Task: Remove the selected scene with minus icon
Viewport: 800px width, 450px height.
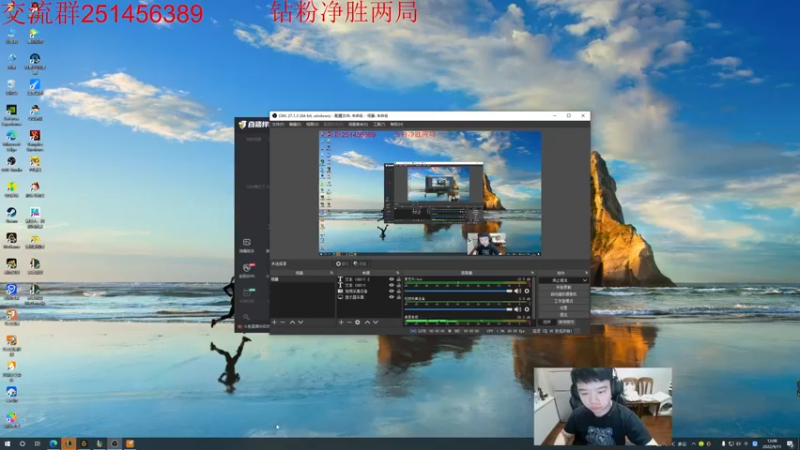Action: point(283,322)
